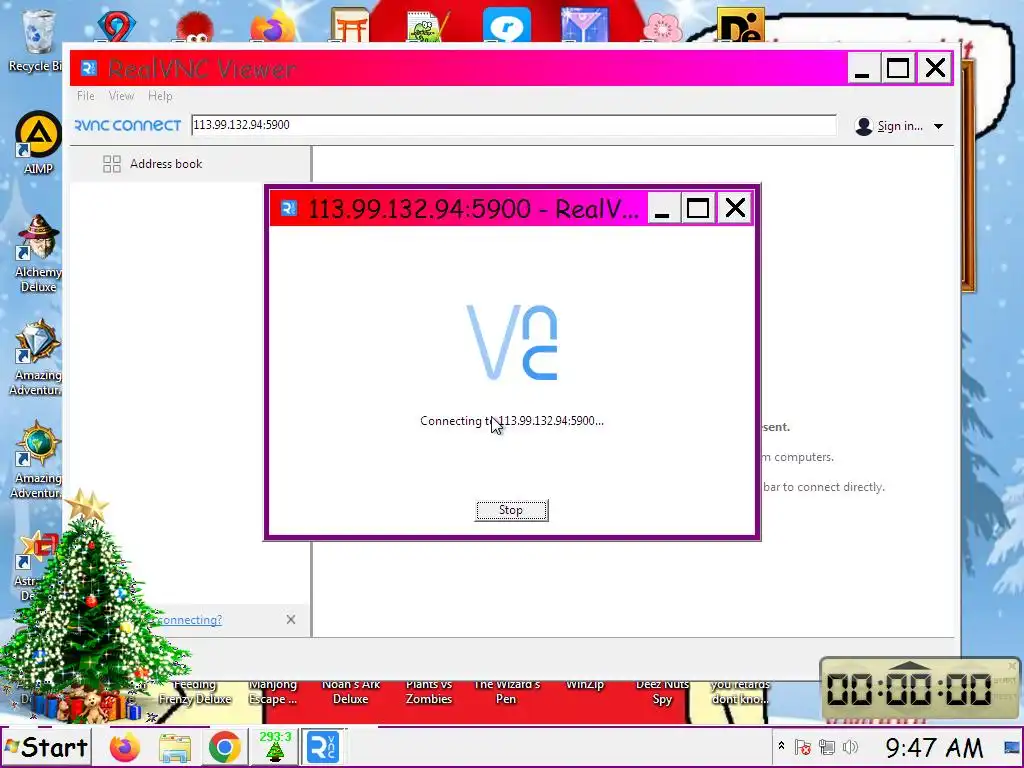Select the AIMP desktop shortcut
Image resolution: width=1024 pixels, height=768 pixels.
(x=38, y=143)
